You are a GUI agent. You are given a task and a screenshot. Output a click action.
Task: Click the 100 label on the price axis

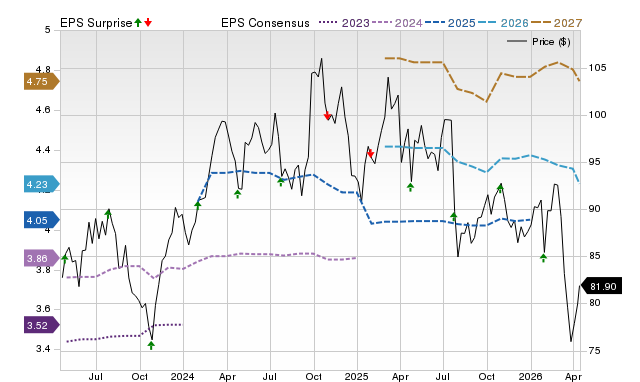(597, 115)
